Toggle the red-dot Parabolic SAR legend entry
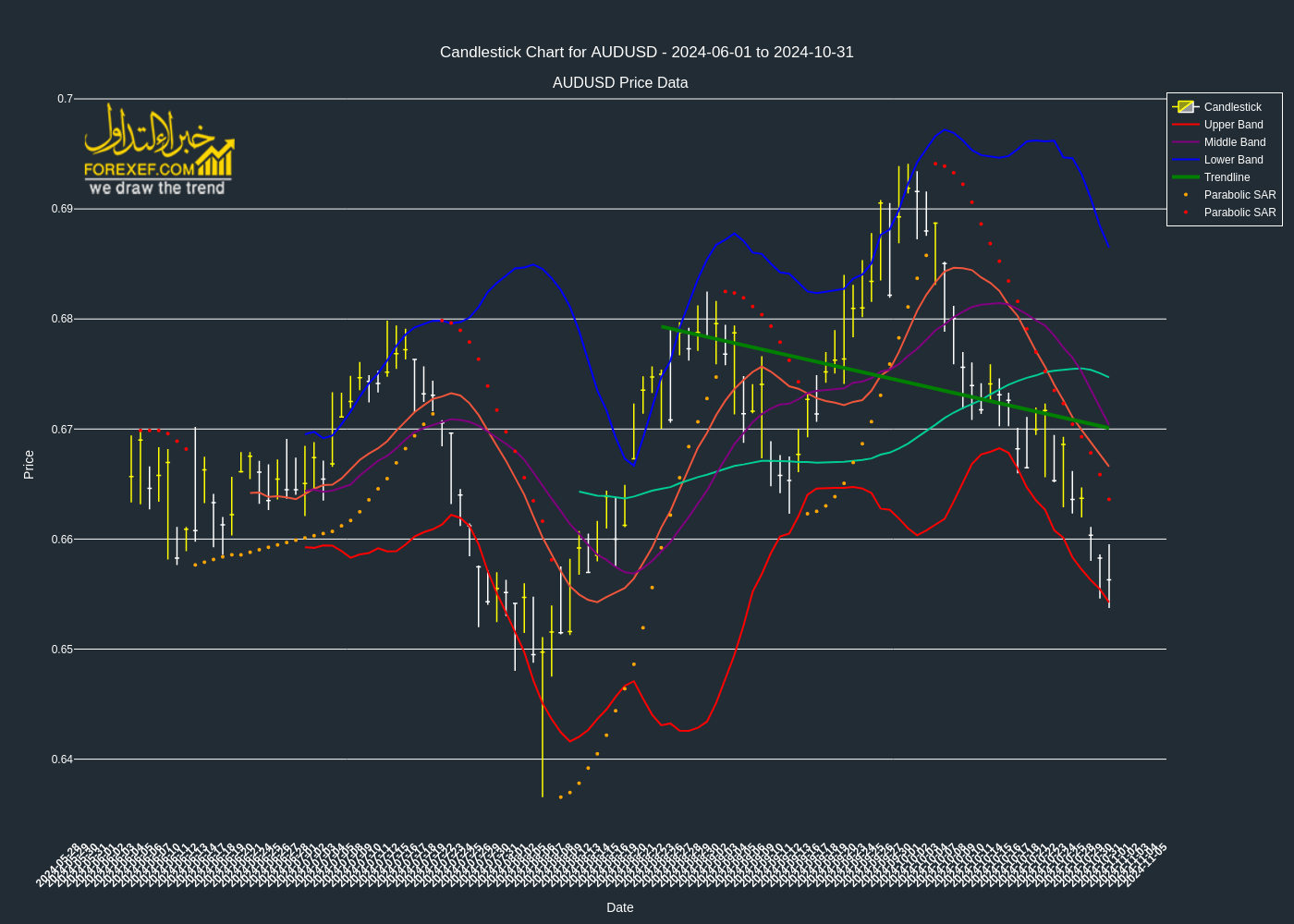The width and height of the screenshot is (1294, 924). tap(1224, 213)
